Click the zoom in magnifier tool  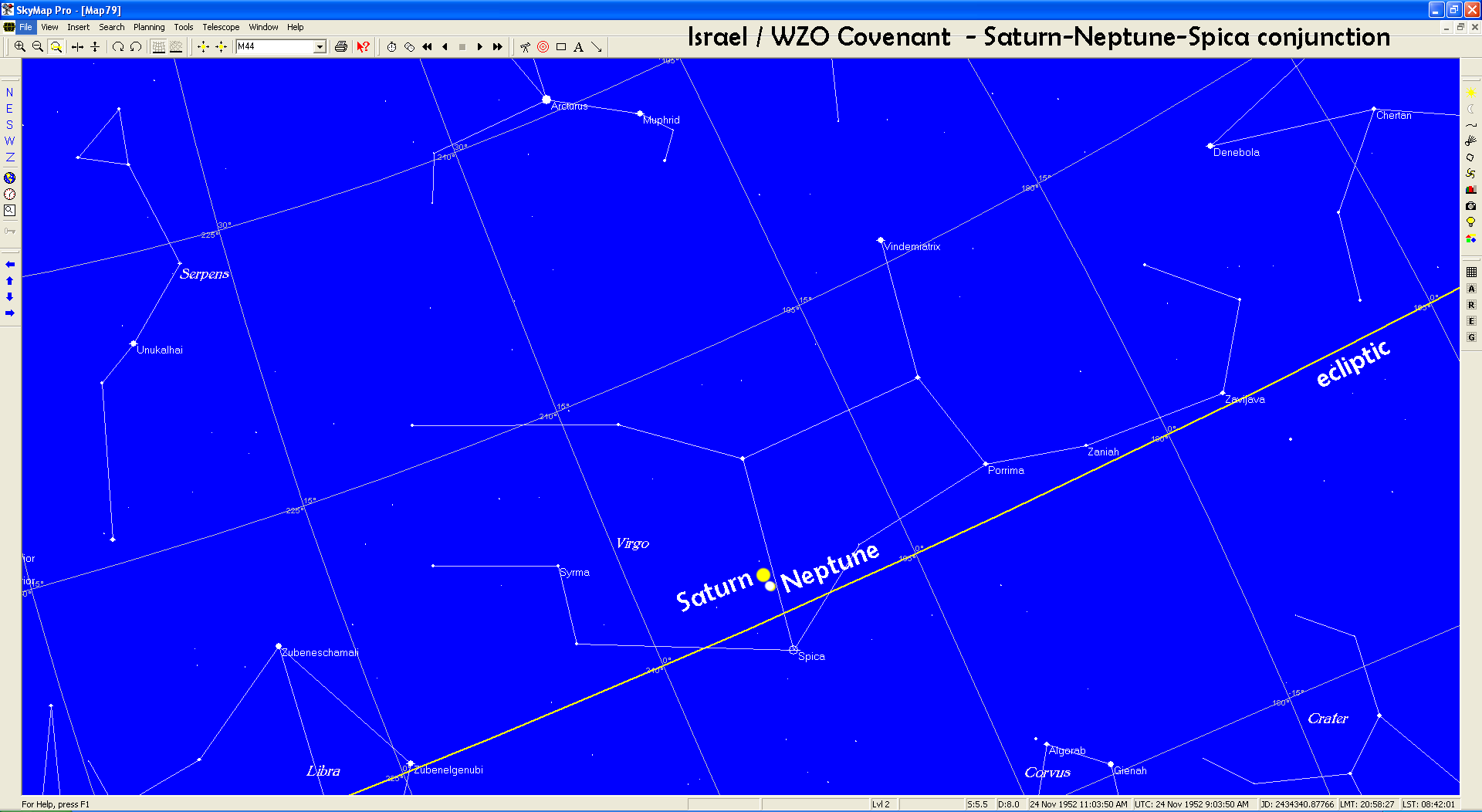20,47
